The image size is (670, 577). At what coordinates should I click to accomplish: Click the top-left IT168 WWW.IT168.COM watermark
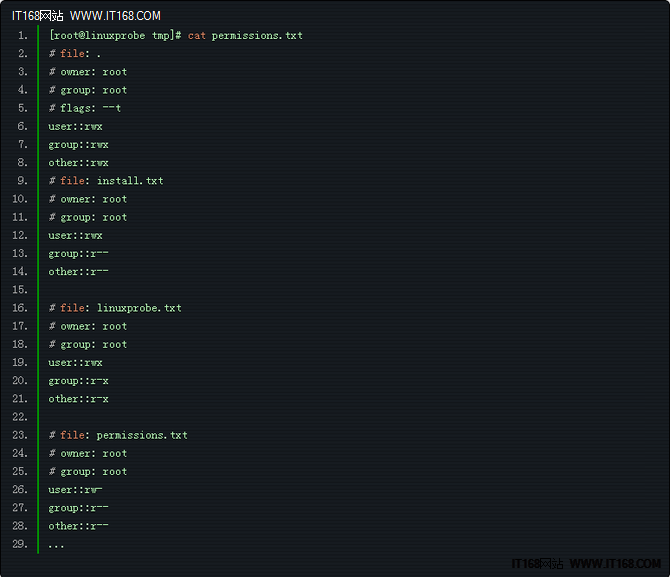click(86, 16)
